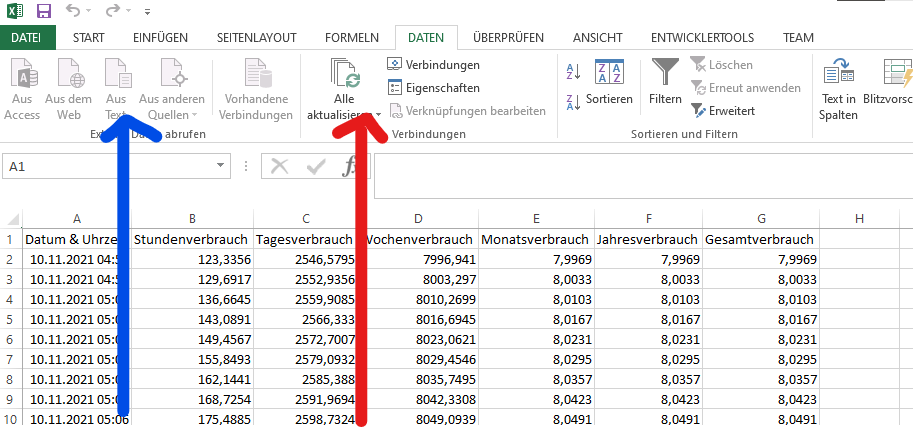913x427 pixels.
Task: Switch to the ÜBERPRÜFEN tab
Action: 508,38
